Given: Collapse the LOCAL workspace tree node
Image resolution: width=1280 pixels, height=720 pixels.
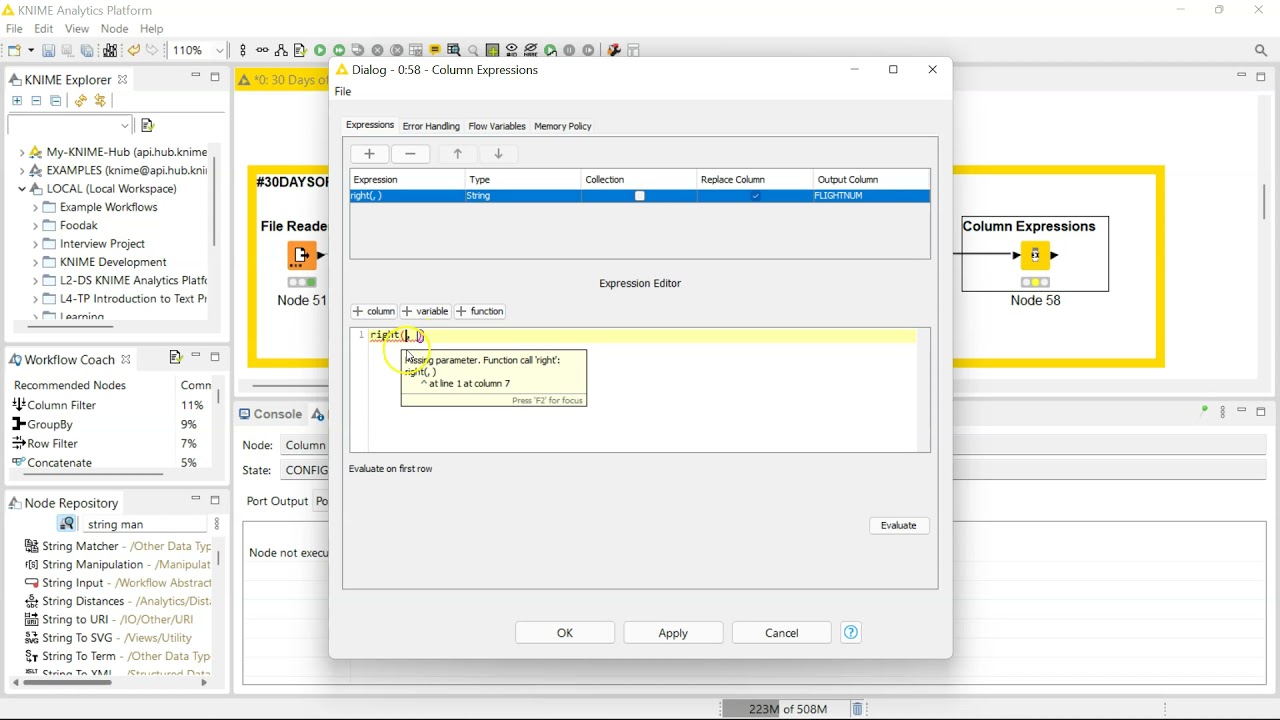Looking at the screenshot, I should coord(22,188).
